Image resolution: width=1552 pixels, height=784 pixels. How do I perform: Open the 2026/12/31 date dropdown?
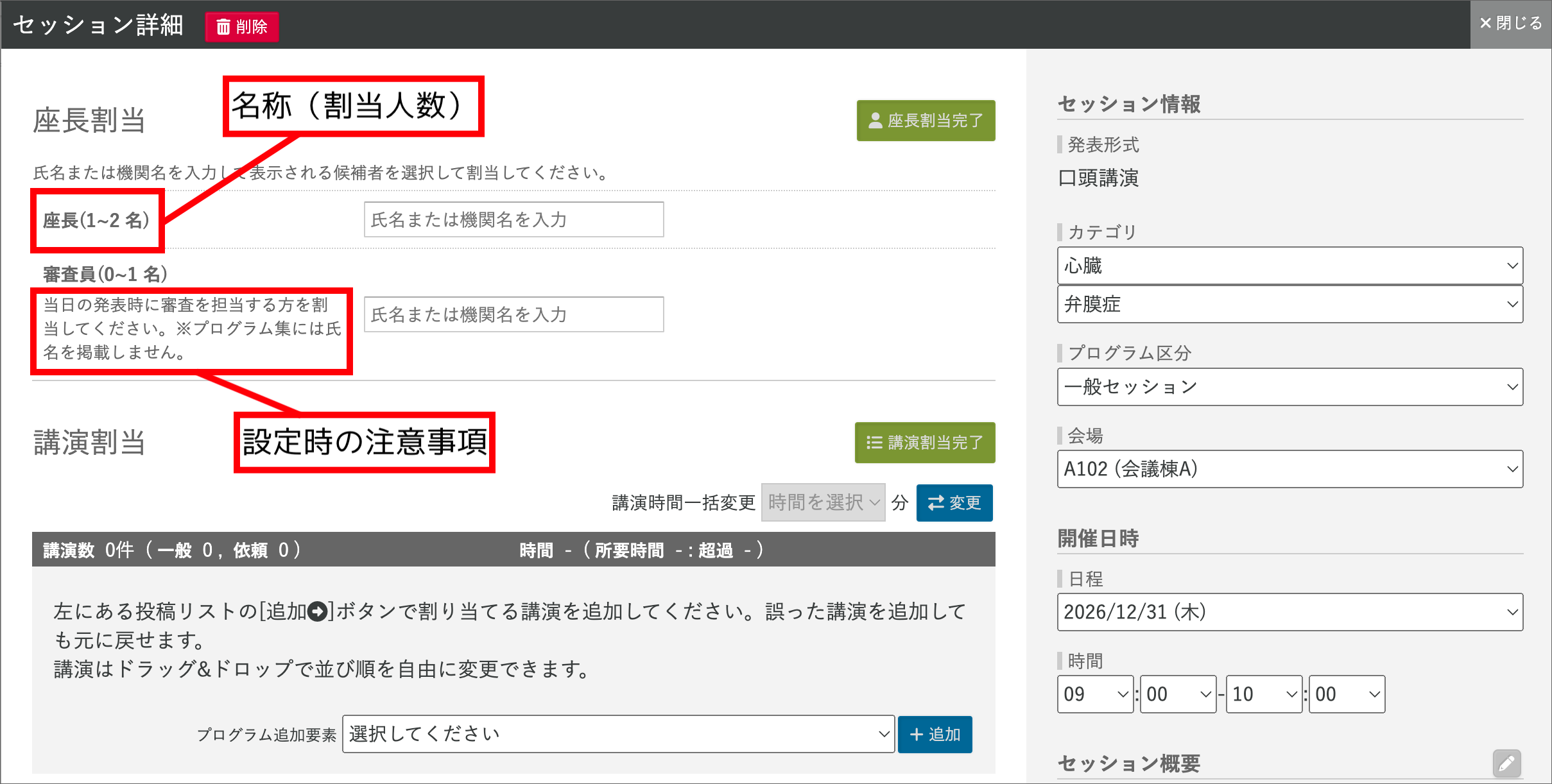tap(1289, 612)
